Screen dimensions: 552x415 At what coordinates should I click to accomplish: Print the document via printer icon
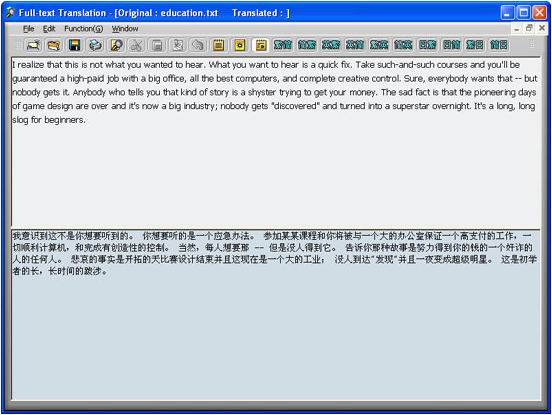(x=95, y=45)
